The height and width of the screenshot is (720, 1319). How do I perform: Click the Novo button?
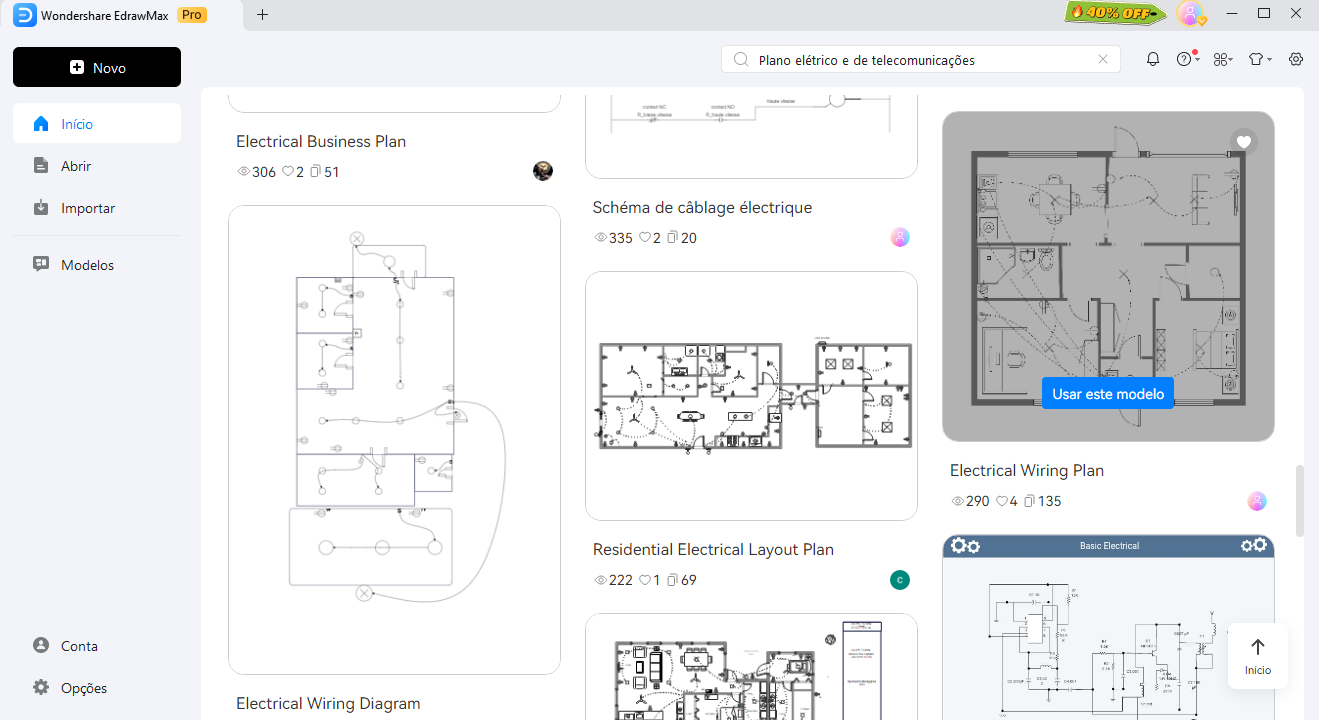pos(97,68)
